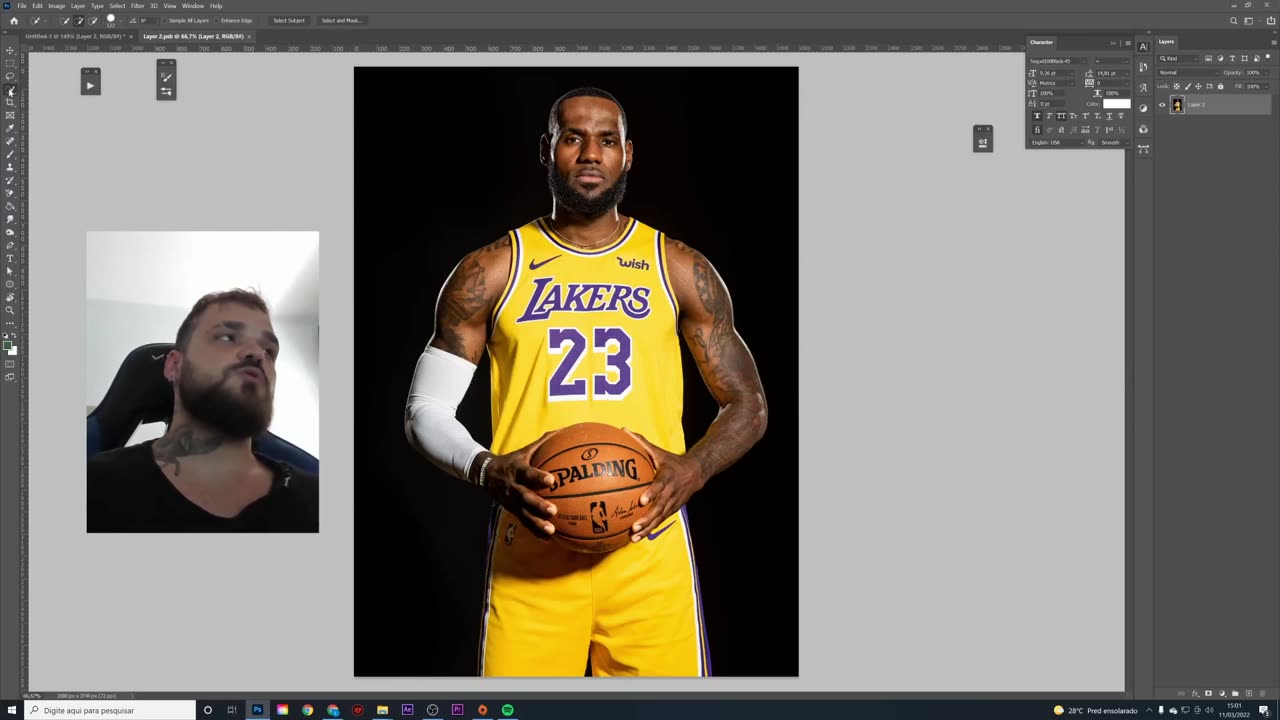Enable Sample All Layers checkbox
This screenshot has height=720, width=1280.
coord(165,20)
